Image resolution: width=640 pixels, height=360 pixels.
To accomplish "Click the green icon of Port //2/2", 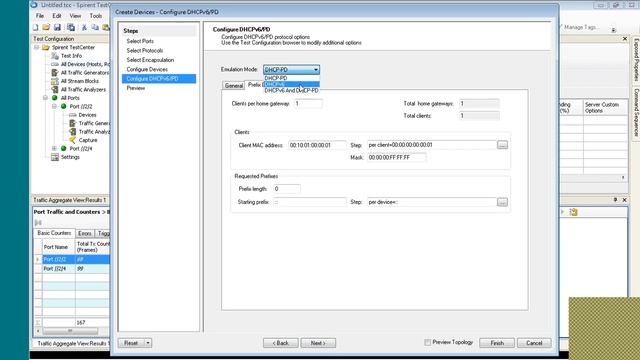I will 64,106.
